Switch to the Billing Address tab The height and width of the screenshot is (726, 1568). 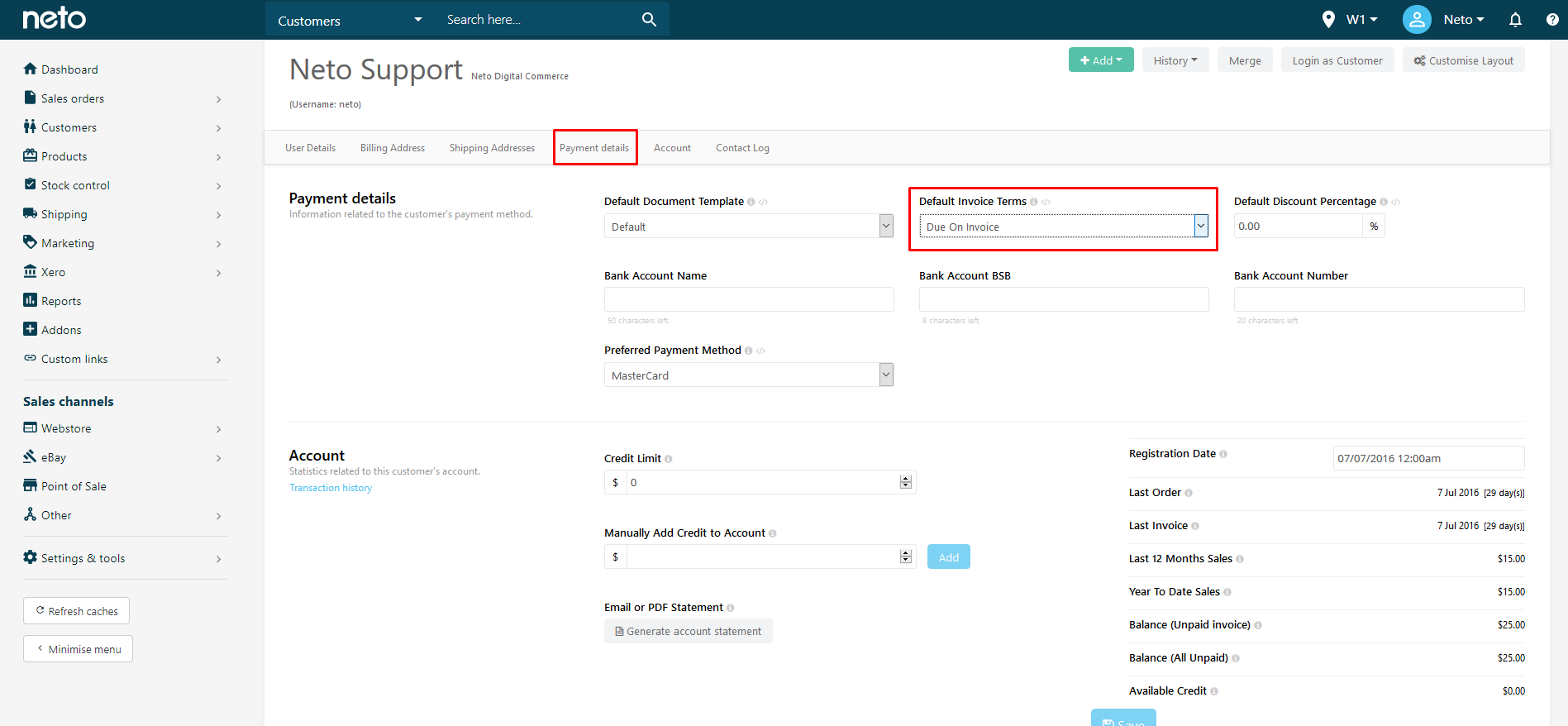[x=393, y=148]
